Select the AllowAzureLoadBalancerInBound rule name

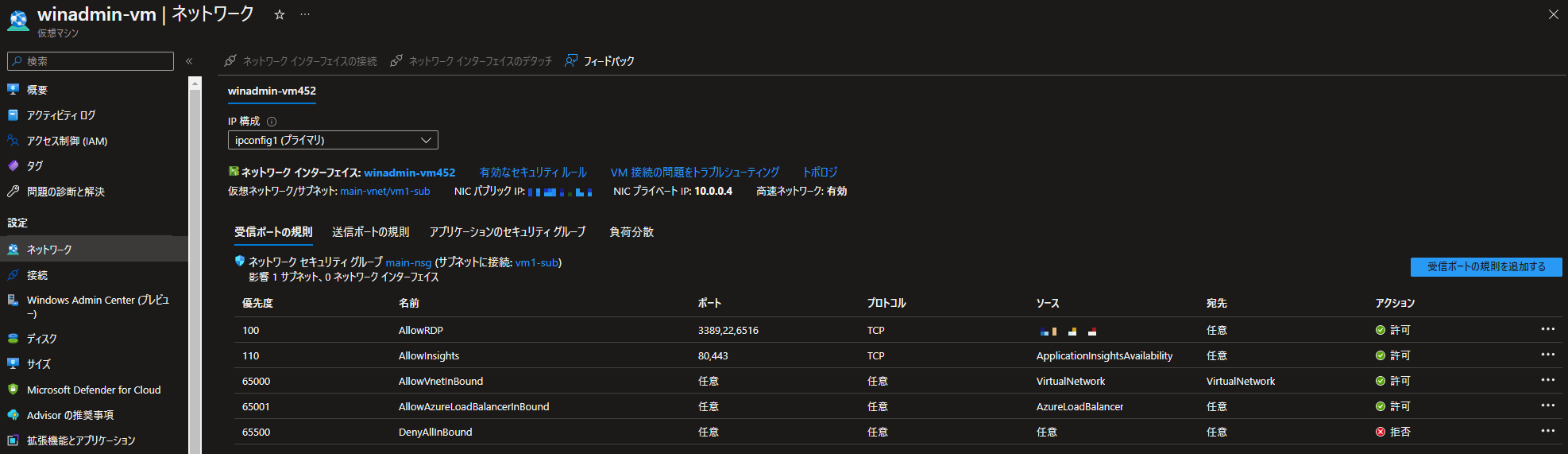click(x=474, y=407)
